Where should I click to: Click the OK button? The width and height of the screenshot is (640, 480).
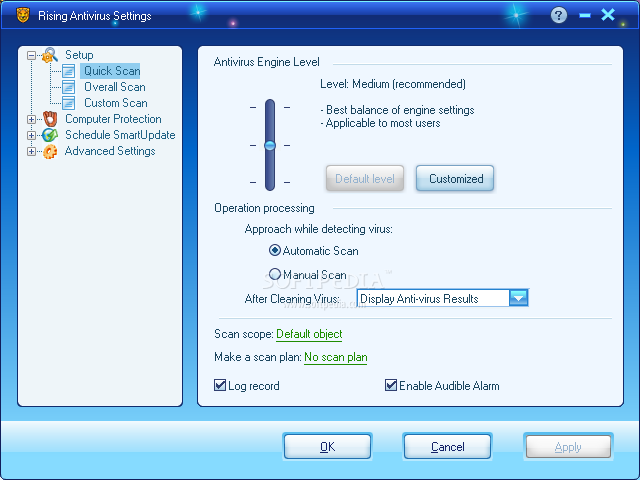tap(327, 447)
